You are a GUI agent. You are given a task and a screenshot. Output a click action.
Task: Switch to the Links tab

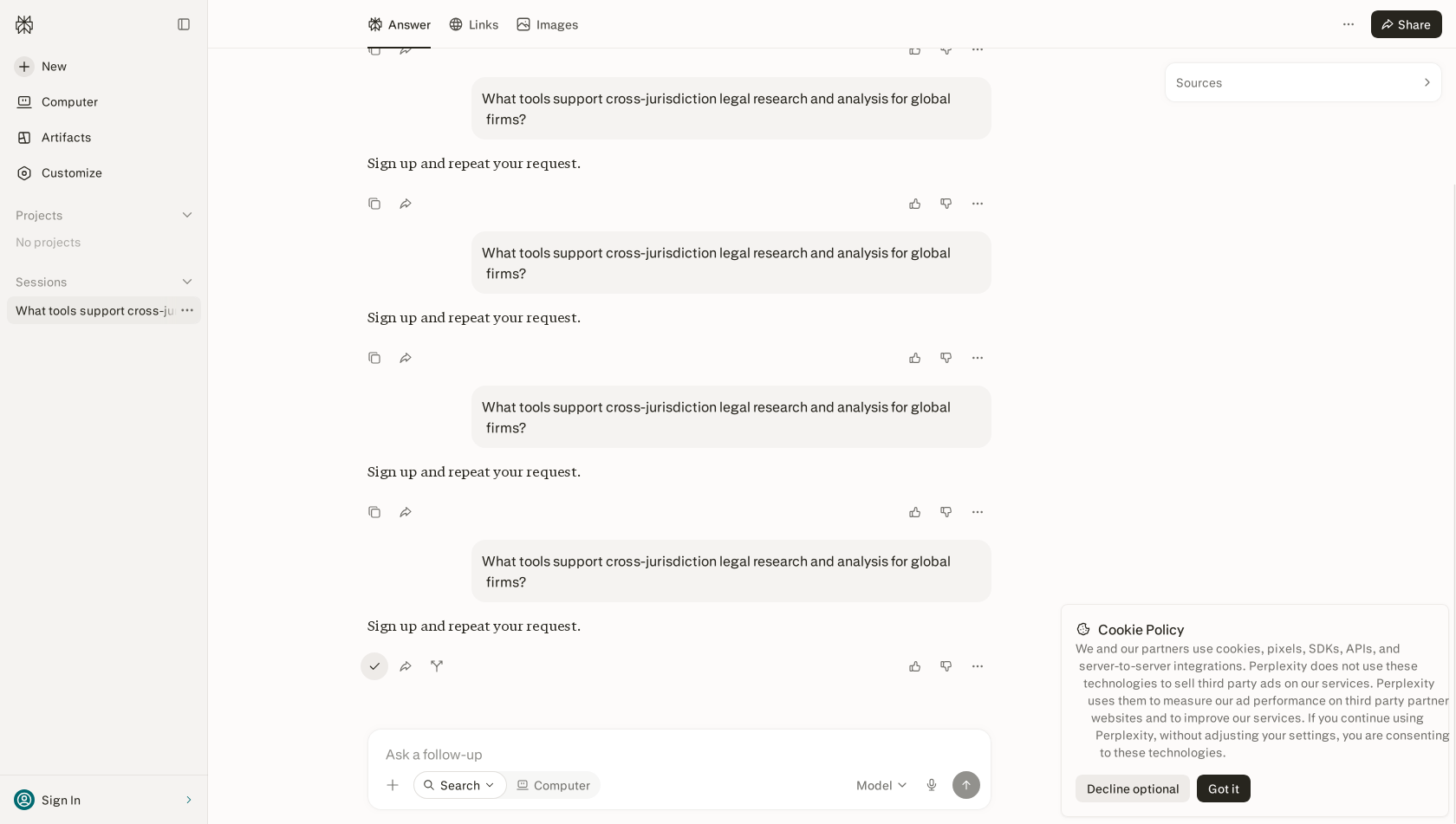[474, 24]
